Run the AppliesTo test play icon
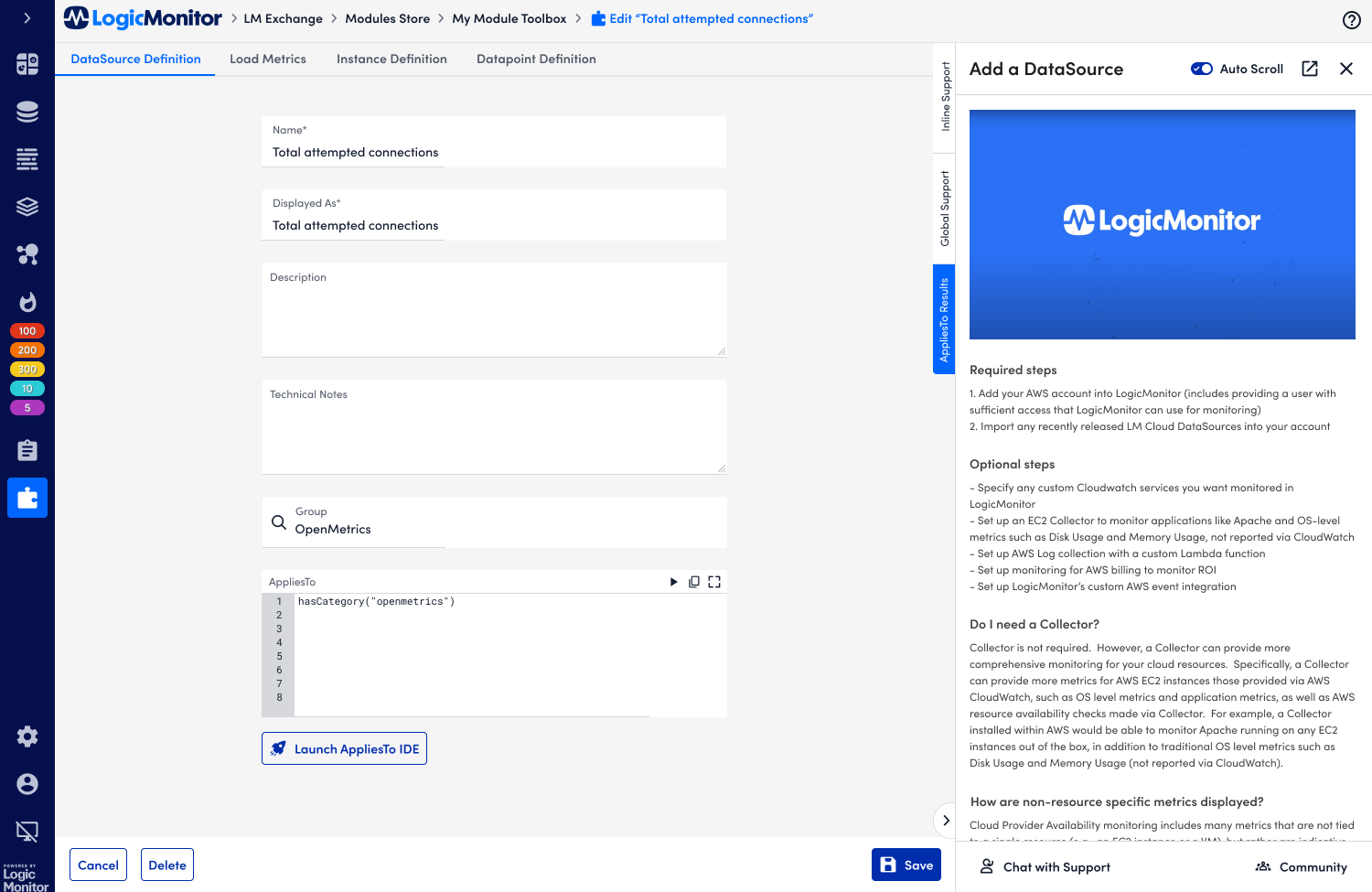 [x=674, y=582]
